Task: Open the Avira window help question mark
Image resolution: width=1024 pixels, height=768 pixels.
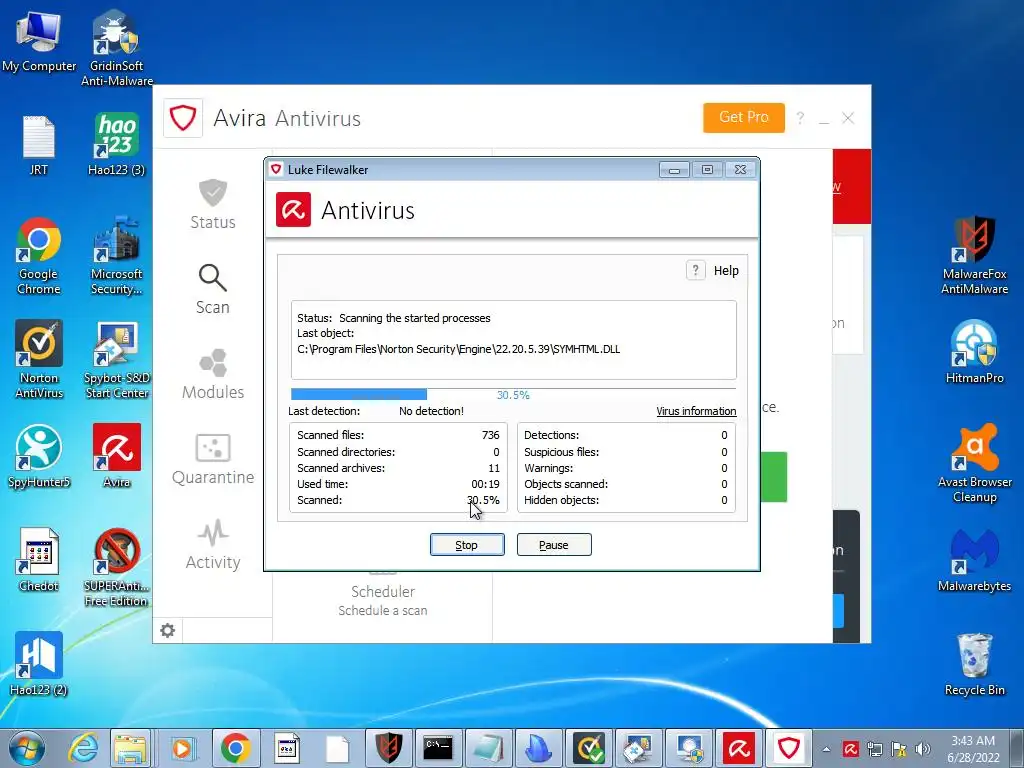Action: tap(801, 118)
